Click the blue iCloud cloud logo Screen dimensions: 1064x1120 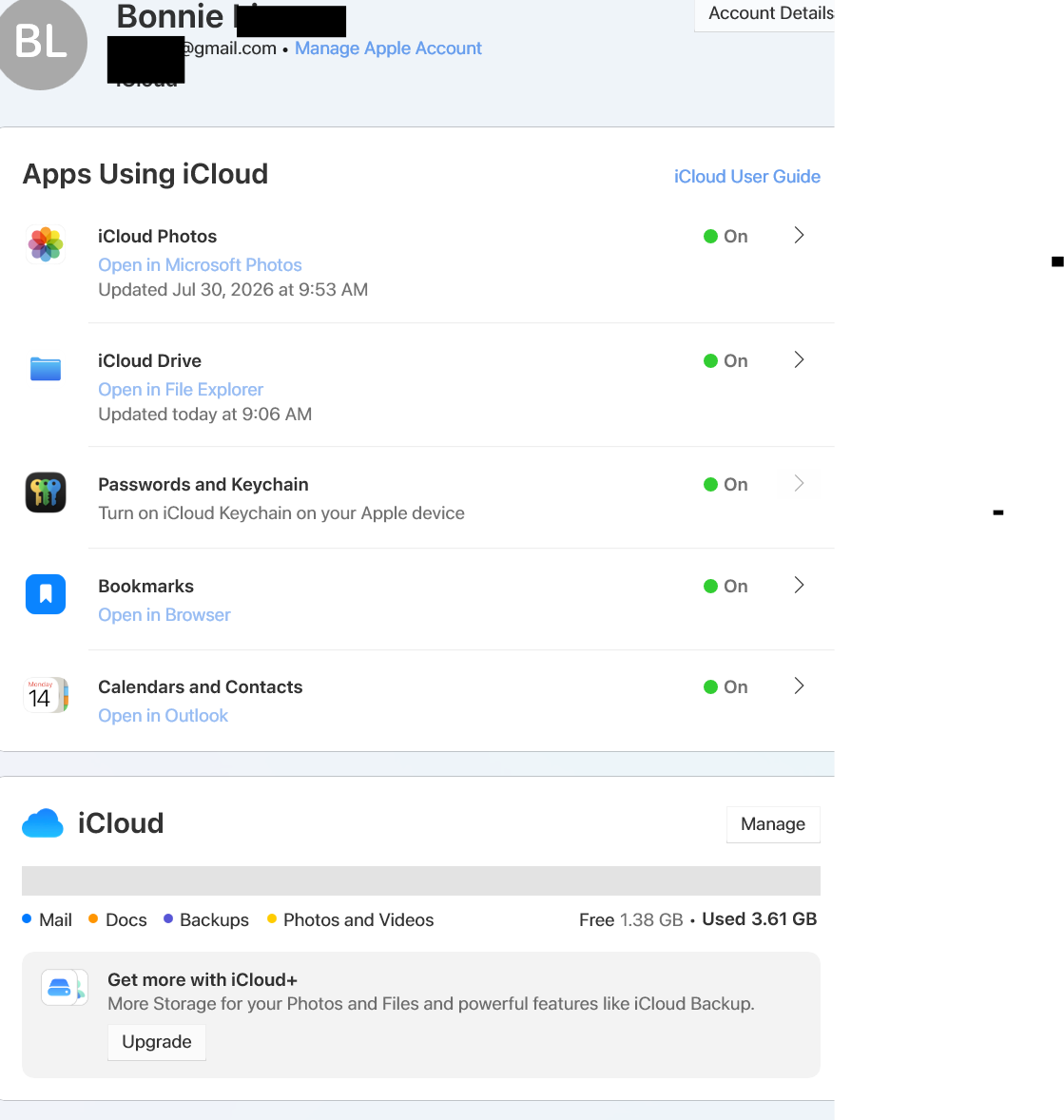coord(43,822)
